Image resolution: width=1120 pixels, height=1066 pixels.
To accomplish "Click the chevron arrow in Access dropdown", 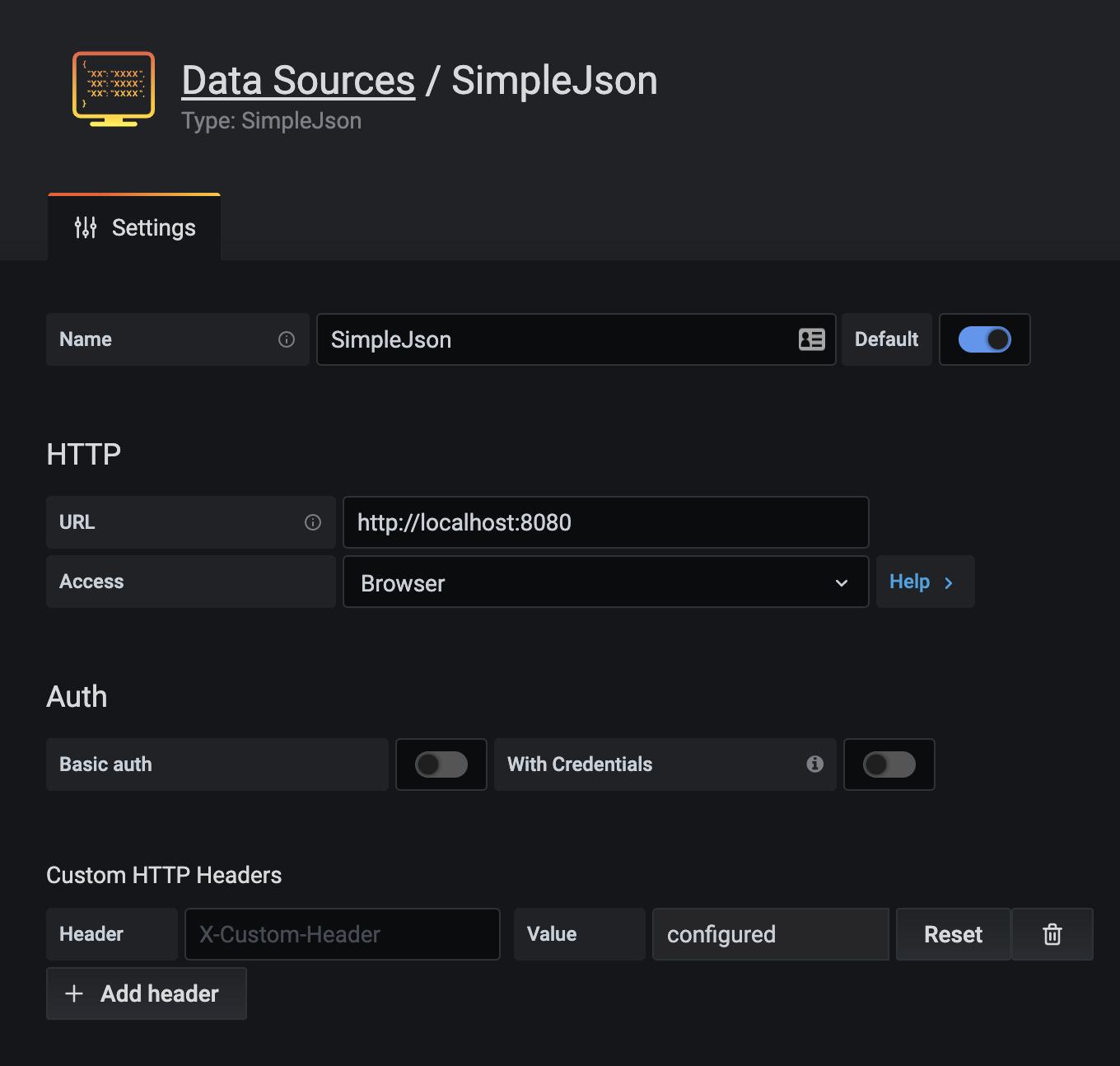I will point(842,583).
